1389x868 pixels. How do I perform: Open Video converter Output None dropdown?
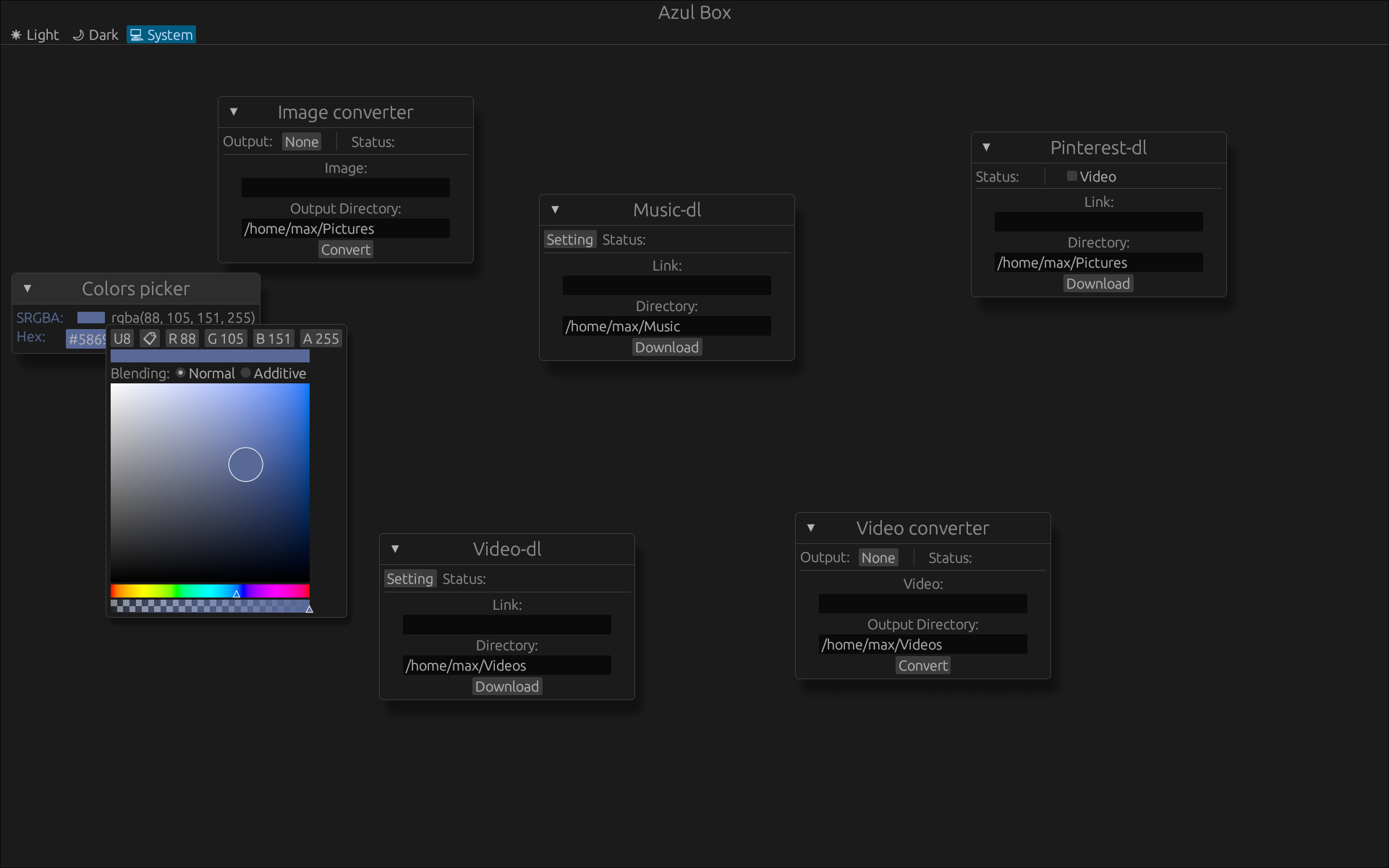(x=878, y=558)
